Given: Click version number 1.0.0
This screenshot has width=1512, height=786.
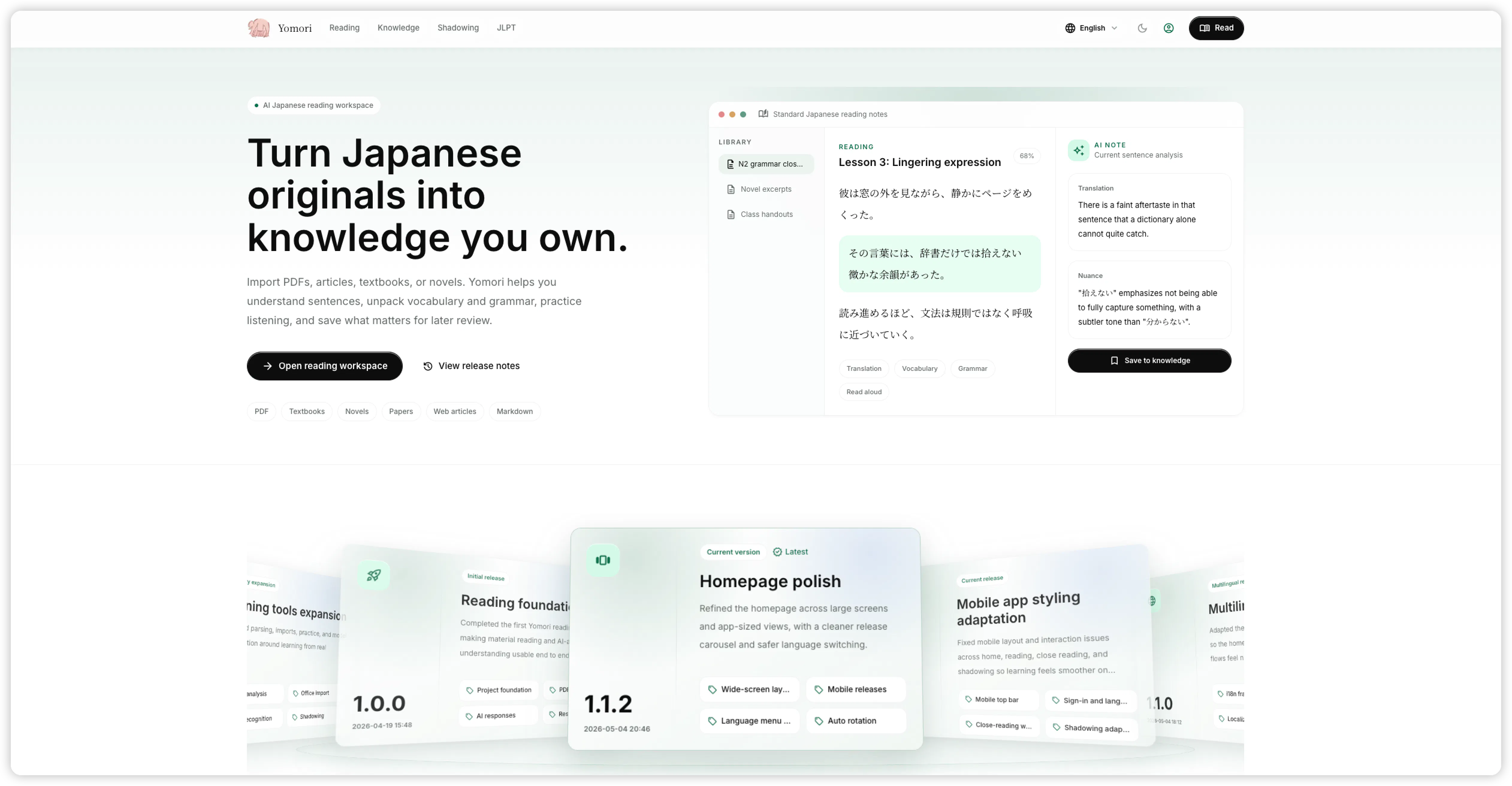Looking at the screenshot, I should 379,703.
